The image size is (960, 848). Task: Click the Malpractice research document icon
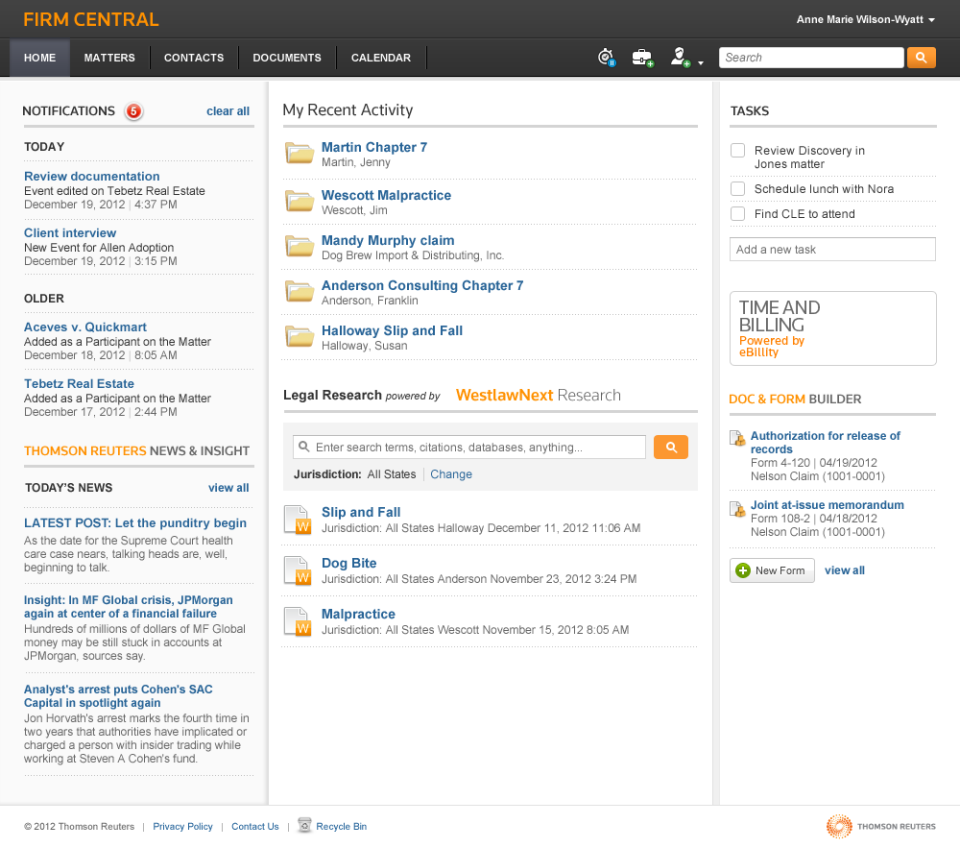(298, 621)
